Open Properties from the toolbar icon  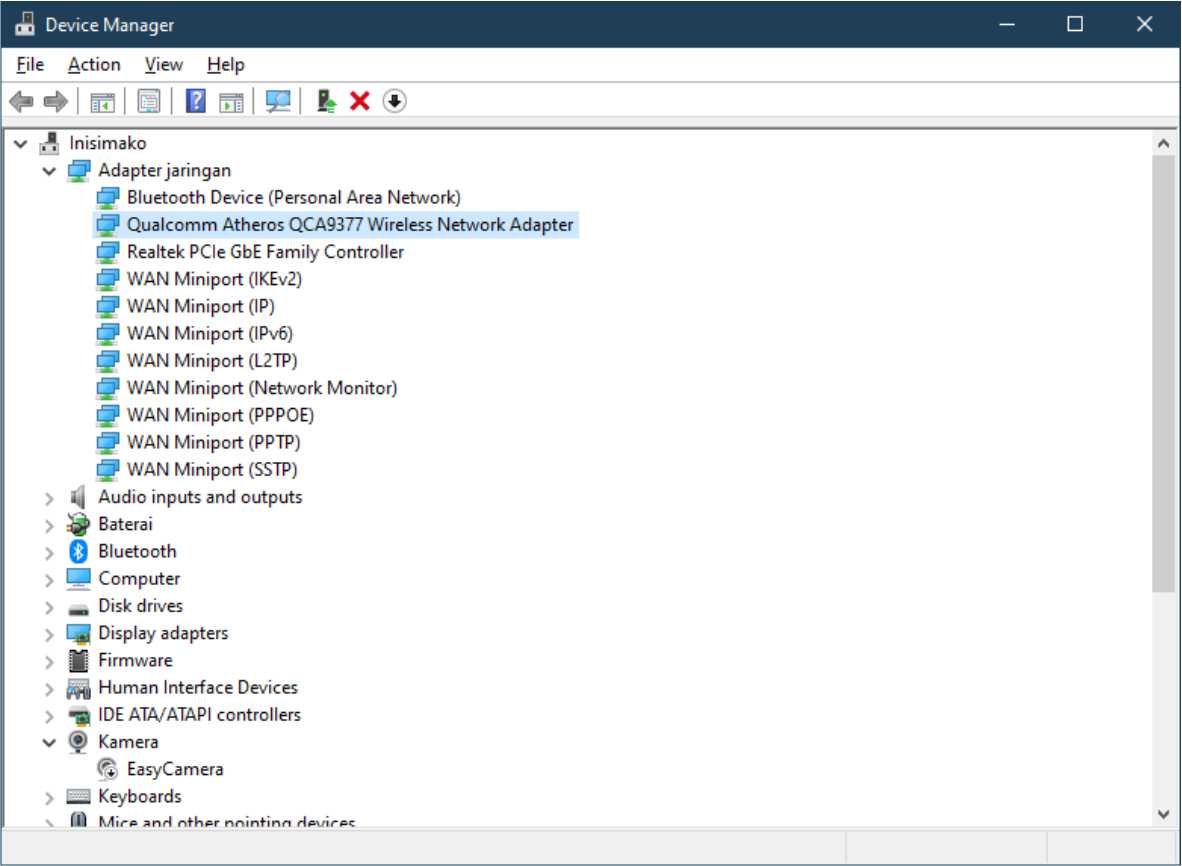pos(149,101)
